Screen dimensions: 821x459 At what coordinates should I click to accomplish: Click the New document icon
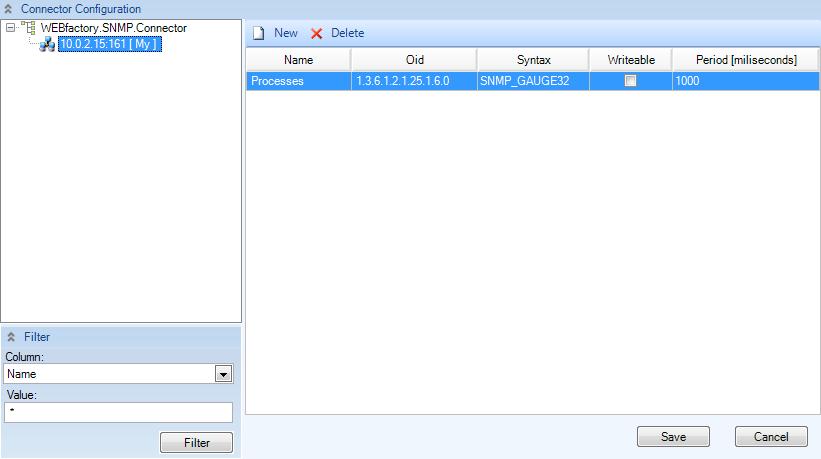point(258,33)
